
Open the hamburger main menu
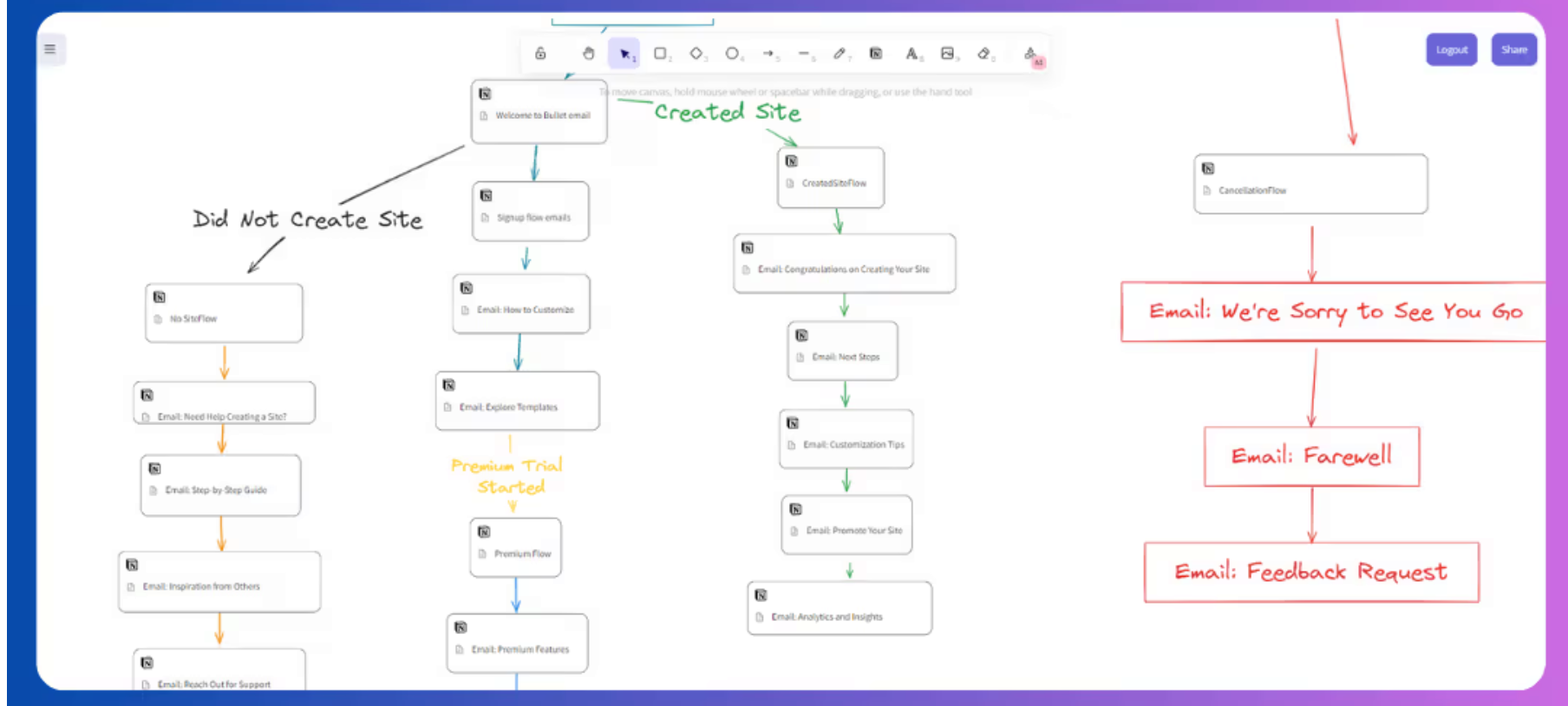coord(50,49)
